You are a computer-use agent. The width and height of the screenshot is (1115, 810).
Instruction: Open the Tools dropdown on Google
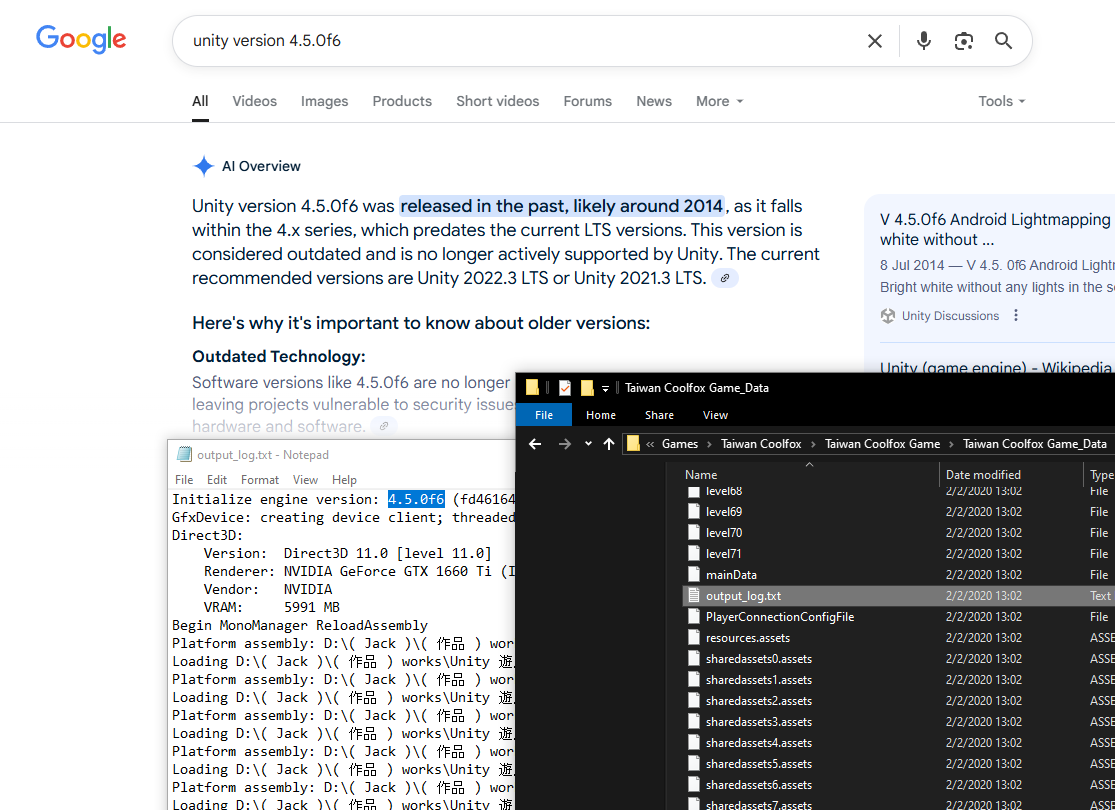coord(1002,102)
